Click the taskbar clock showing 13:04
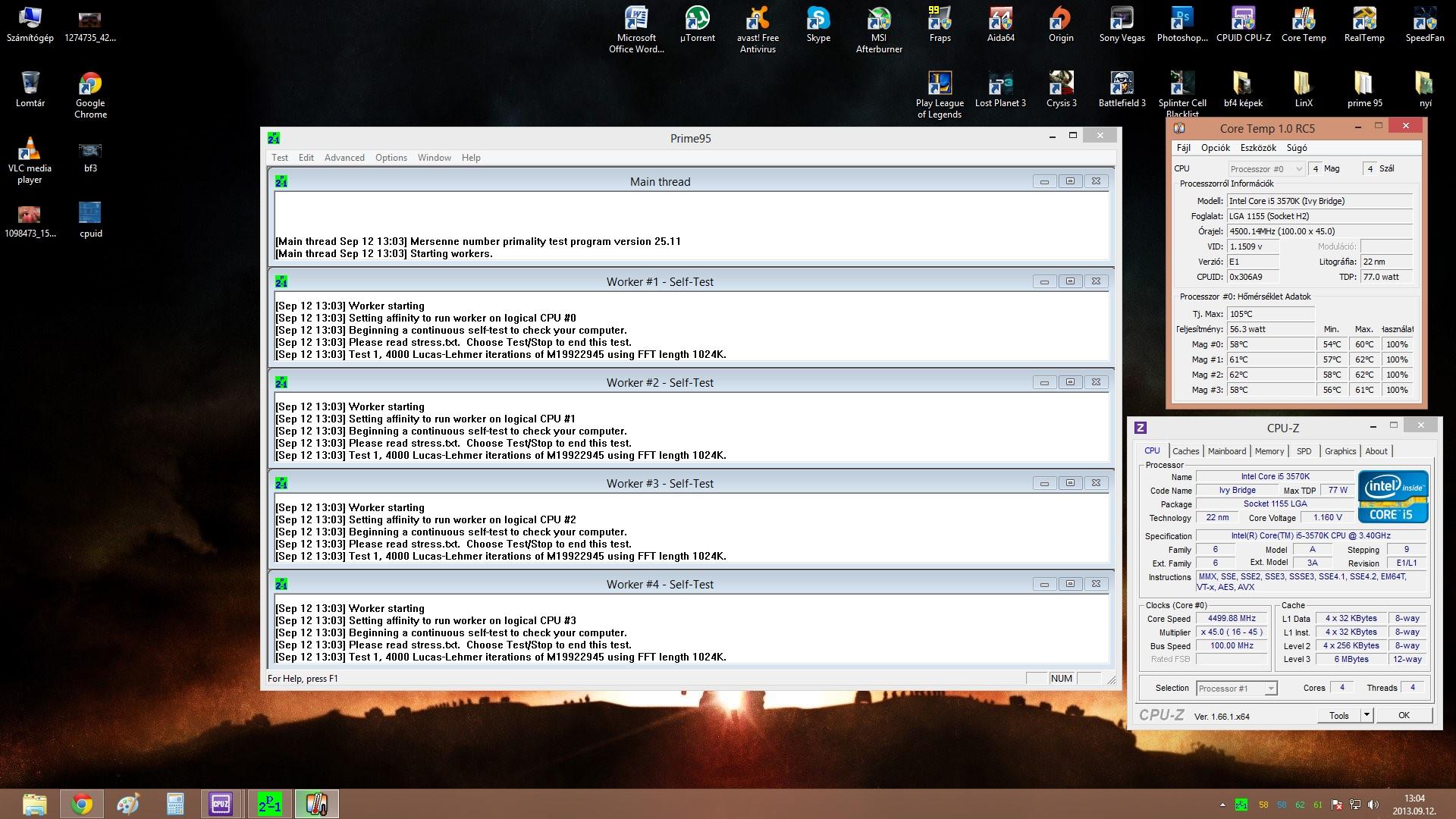The image size is (1456, 819). (x=1414, y=804)
